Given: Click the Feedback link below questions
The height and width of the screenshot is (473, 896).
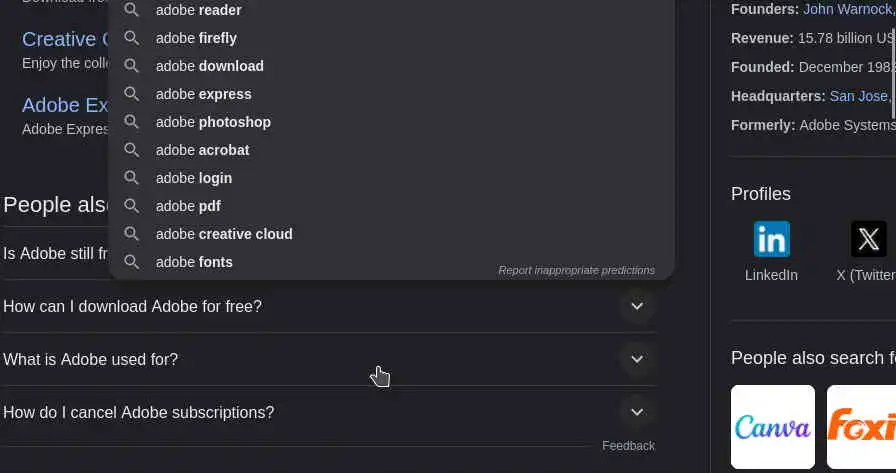Looking at the screenshot, I should (x=628, y=446).
